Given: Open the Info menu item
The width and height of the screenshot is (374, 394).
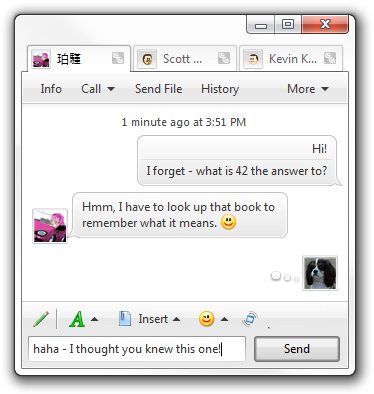Looking at the screenshot, I should [x=51, y=89].
